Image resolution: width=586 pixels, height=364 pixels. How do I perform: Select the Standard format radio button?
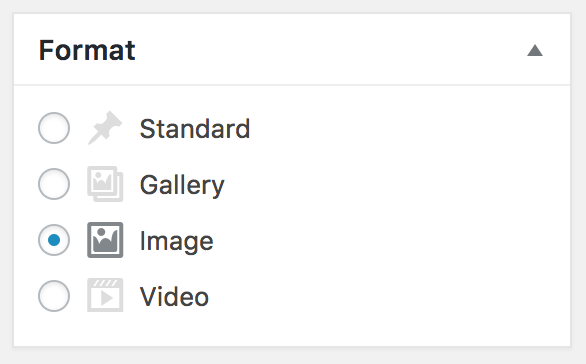point(54,128)
